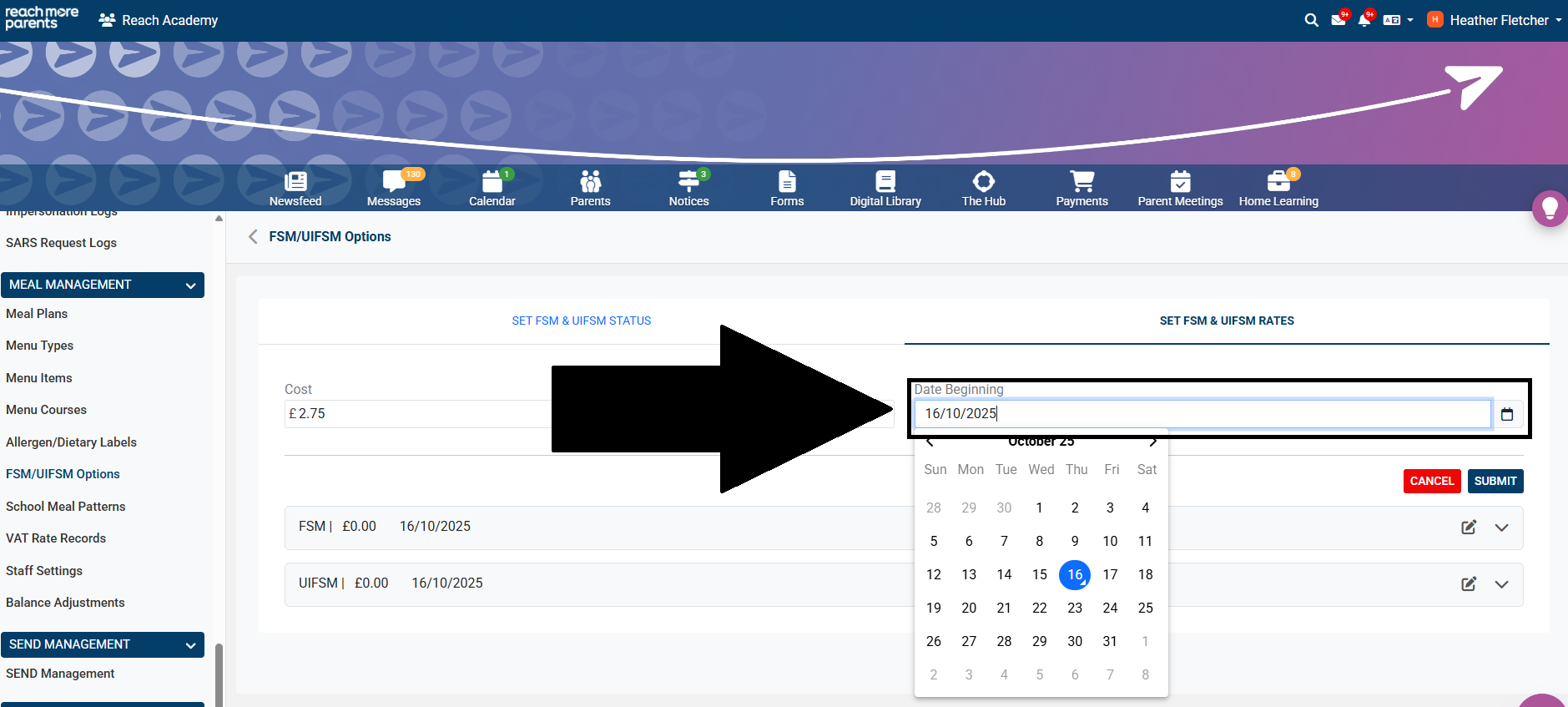Open Heather Fletcher user dropdown
The image size is (1568, 707).
(x=1497, y=20)
